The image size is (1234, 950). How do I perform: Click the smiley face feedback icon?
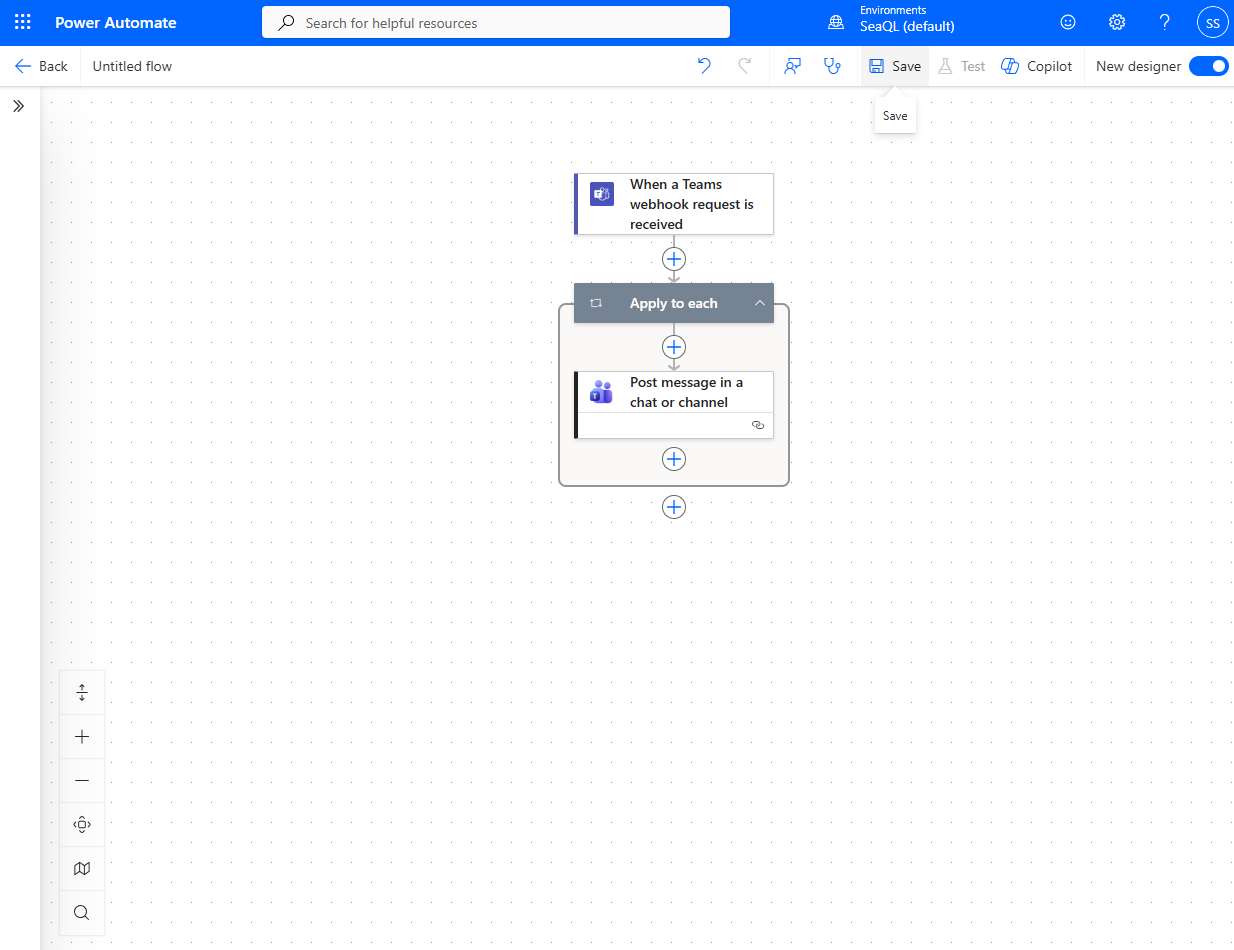point(1068,22)
